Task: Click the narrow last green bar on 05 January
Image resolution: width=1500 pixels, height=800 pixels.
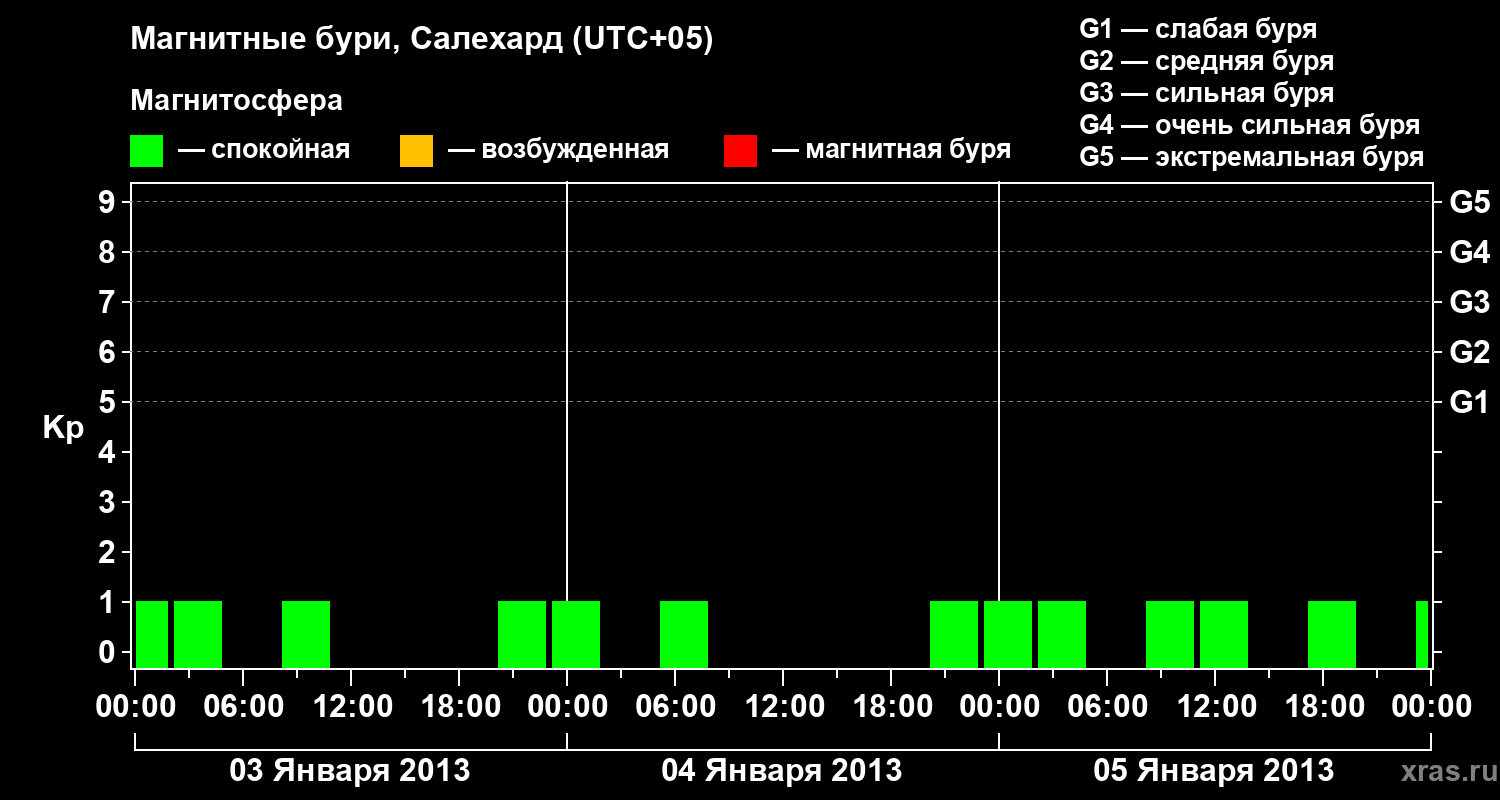Action: point(1422,634)
